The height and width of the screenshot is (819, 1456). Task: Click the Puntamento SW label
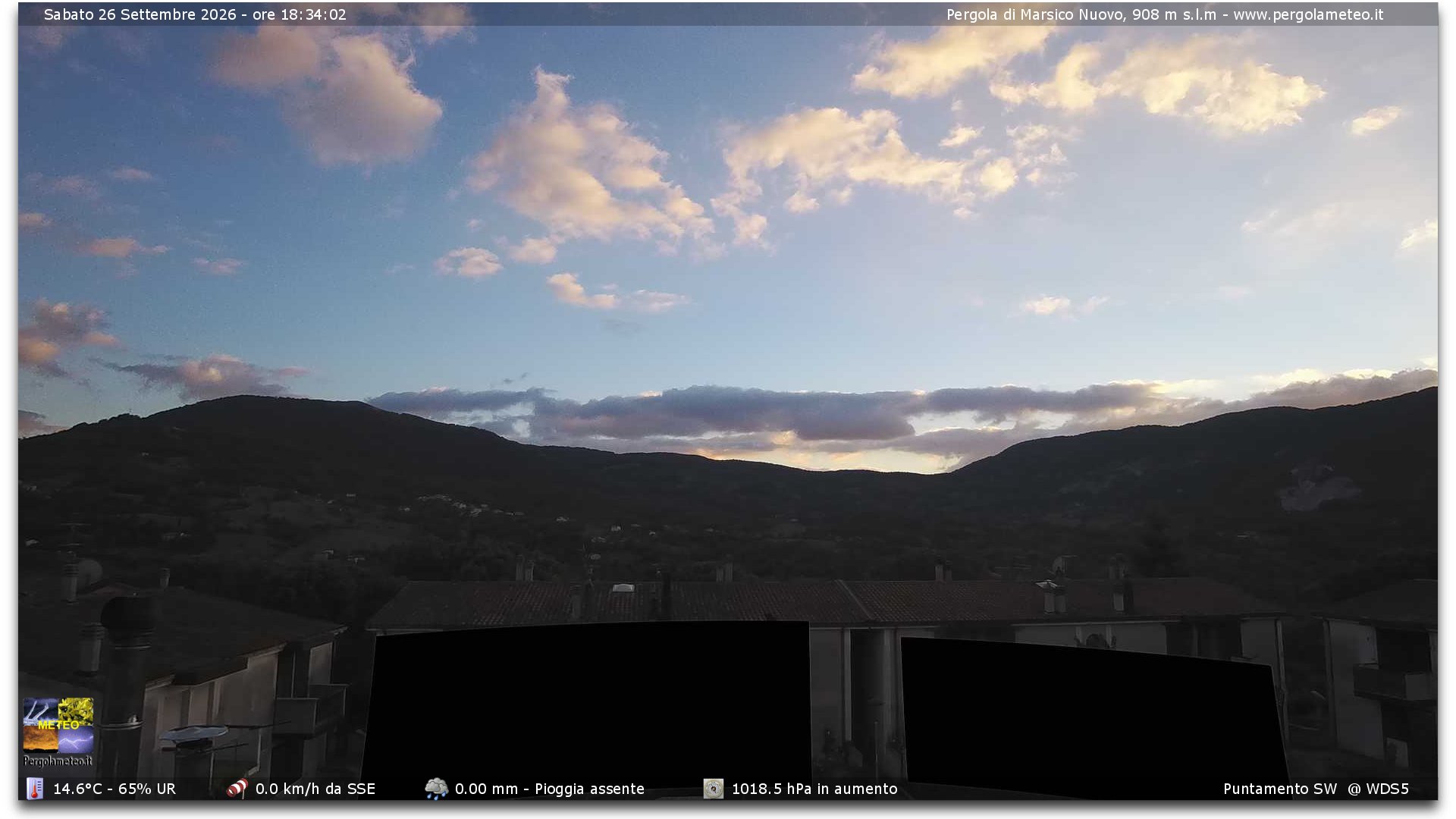[x=1280, y=789]
